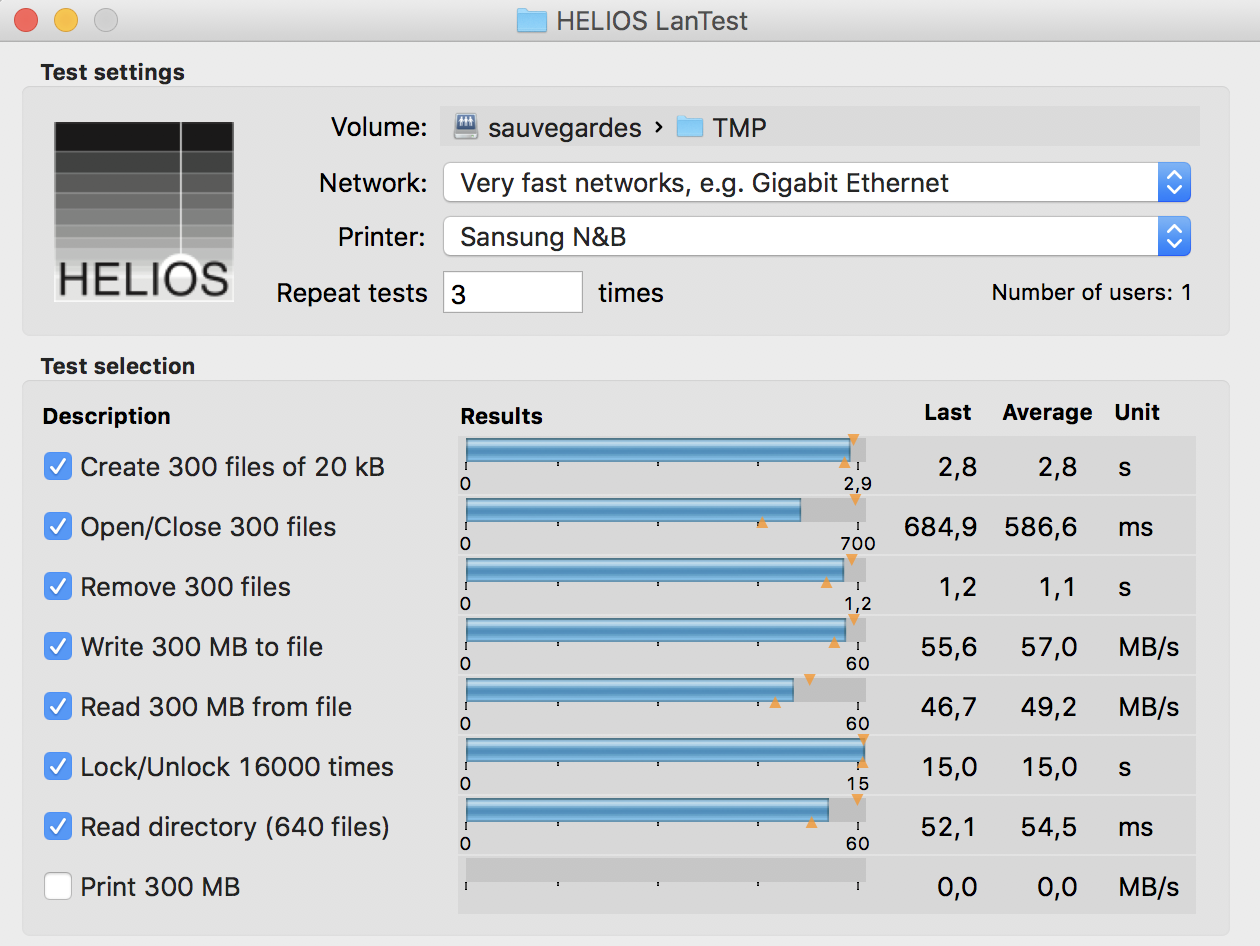Viewport: 1260px width, 946px height.
Task: Click the folder icon in window title
Action: pos(531,20)
